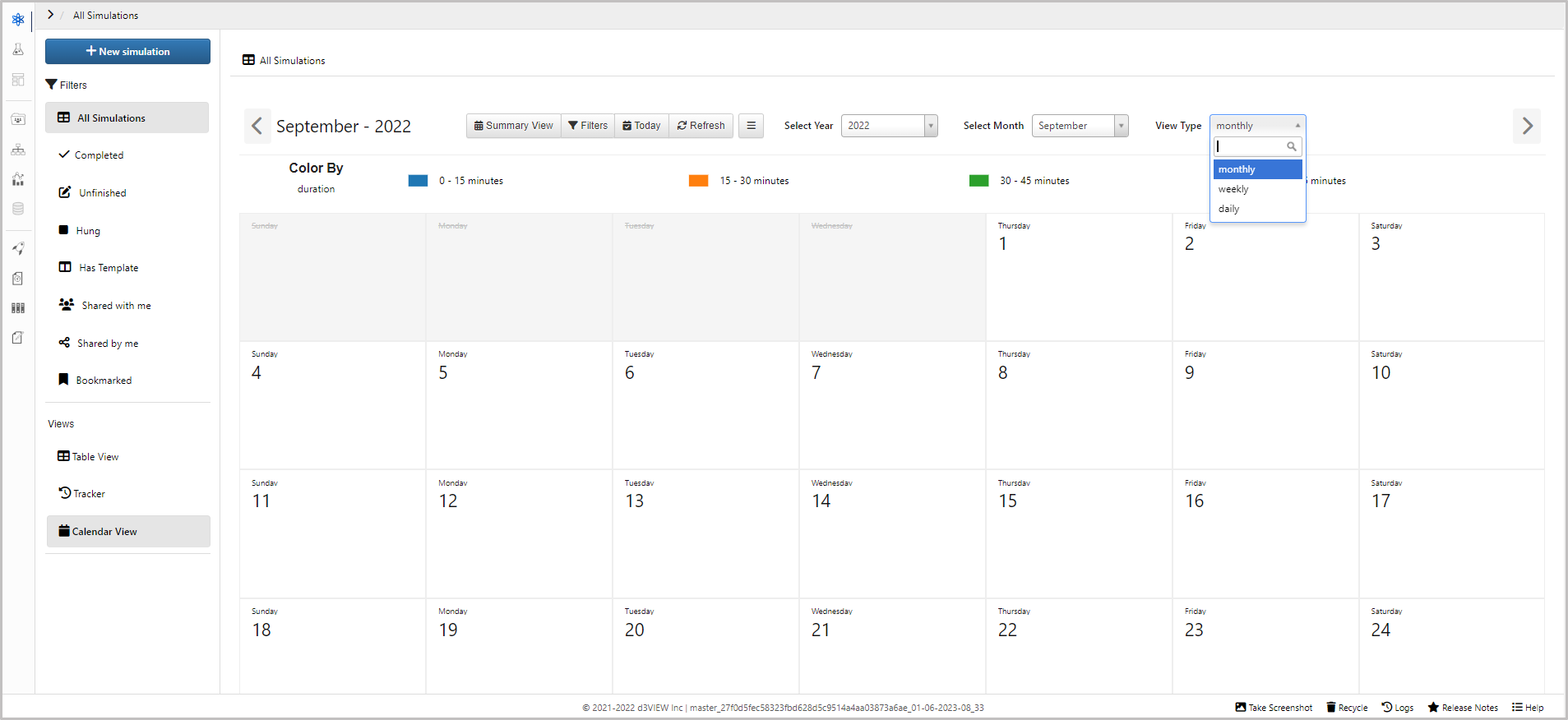Click the atom icon in left sidebar
This screenshot has width=1568, height=720.
point(18,19)
